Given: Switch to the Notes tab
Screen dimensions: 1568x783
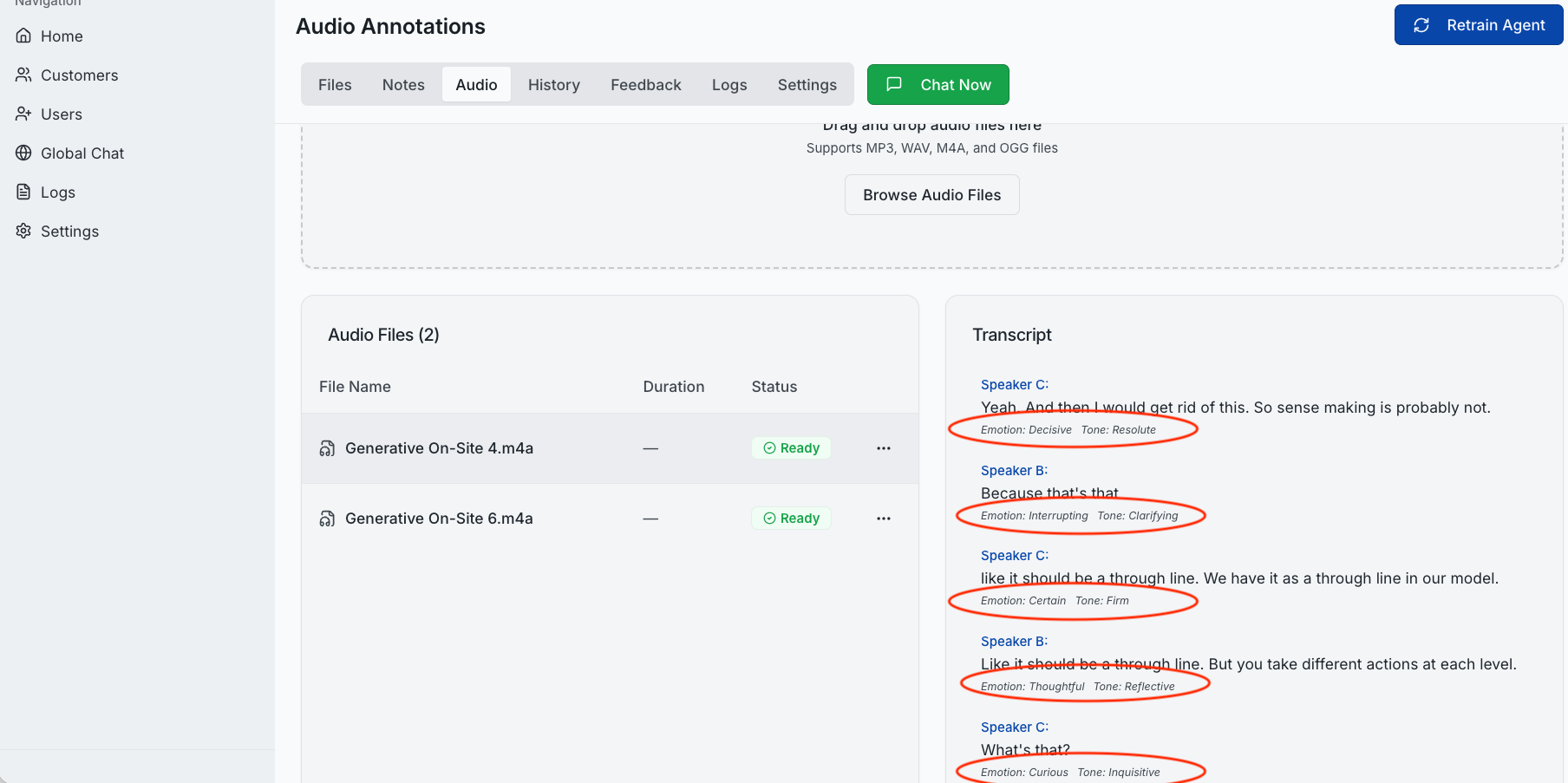Looking at the screenshot, I should 403,84.
